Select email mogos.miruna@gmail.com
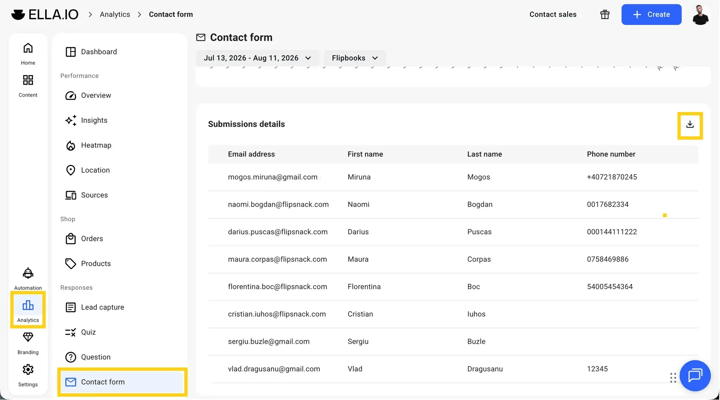 pos(272,177)
